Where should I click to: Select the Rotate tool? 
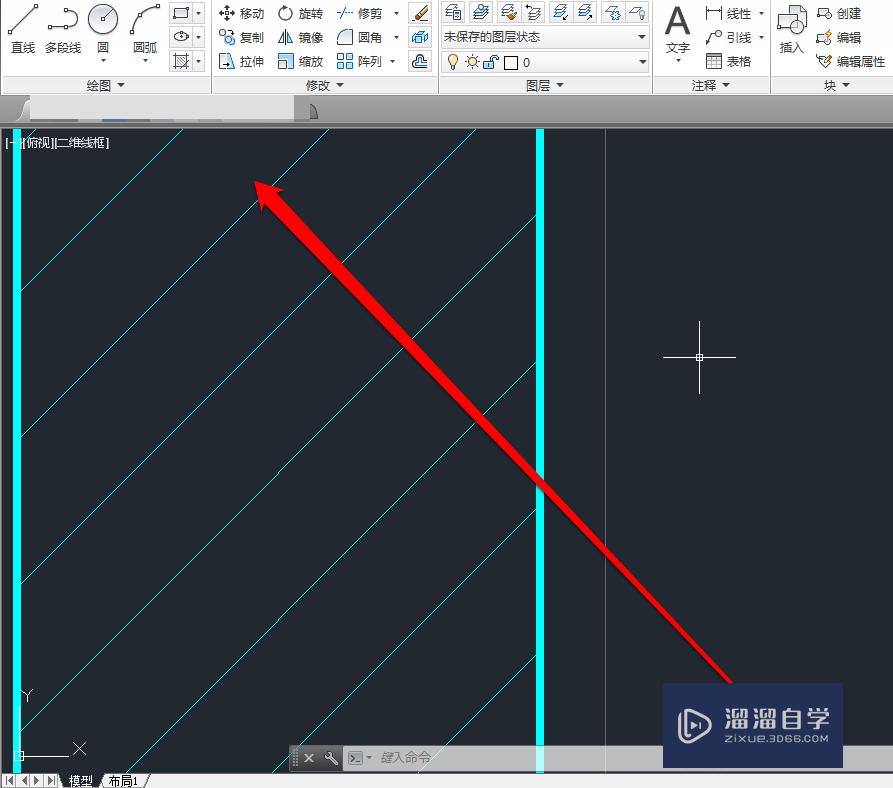[302, 13]
